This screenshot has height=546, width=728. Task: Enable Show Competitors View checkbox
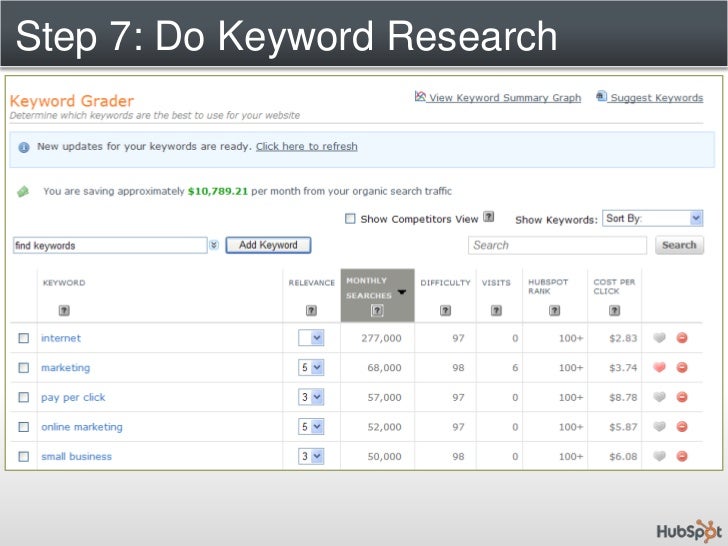[x=350, y=219]
